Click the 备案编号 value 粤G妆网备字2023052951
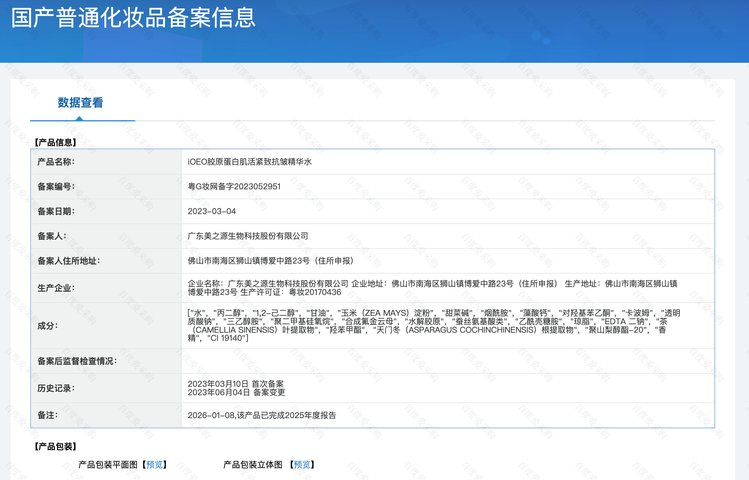Image resolution: width=749 pixels, height=480 pixels. point(234,186)
